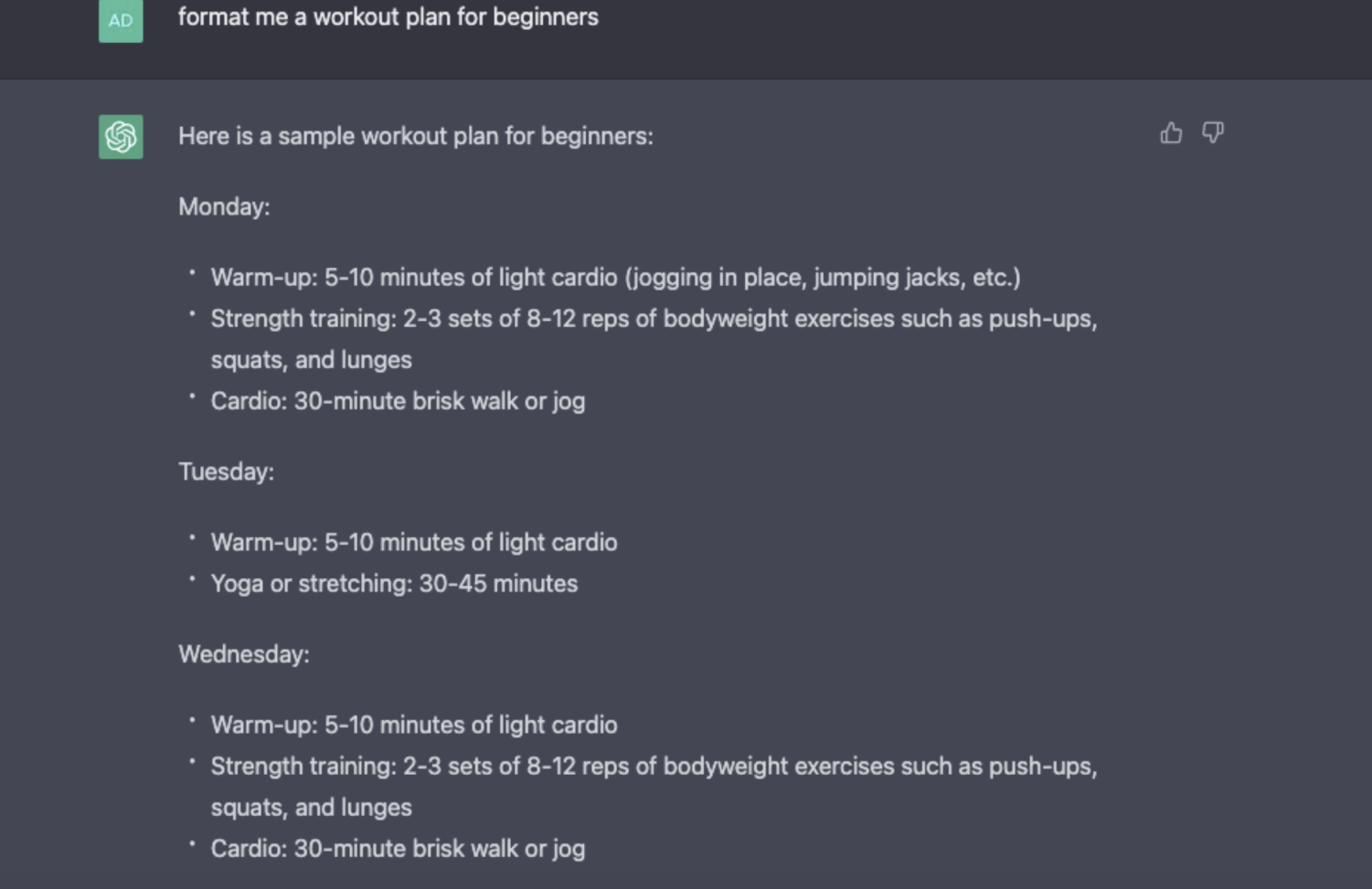
Task: Click Tuesday's Warm-up light cardio bullet
Action: point(414,542)
